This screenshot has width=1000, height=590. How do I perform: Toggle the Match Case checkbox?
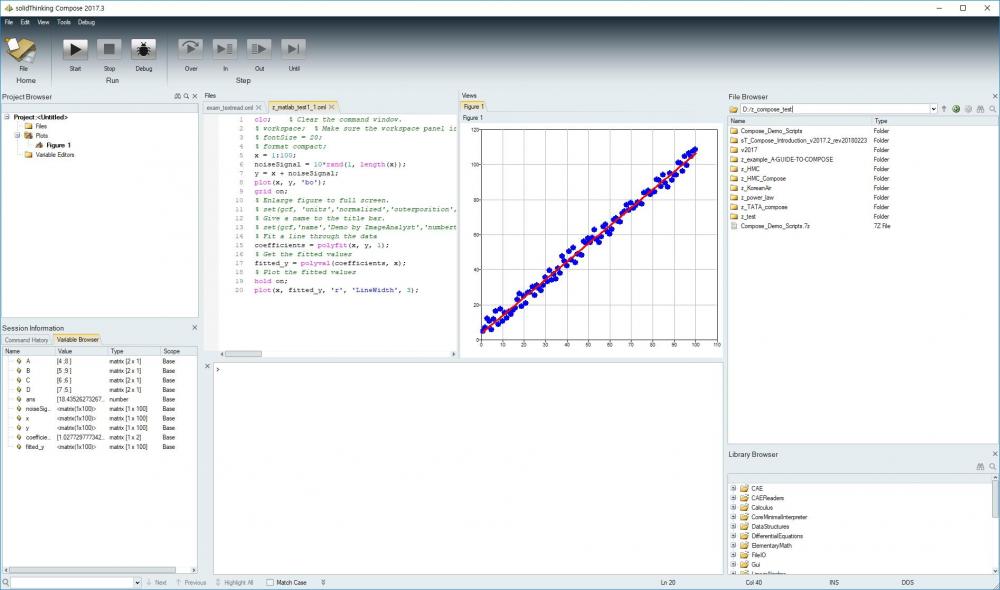click(x=270, y=582)
